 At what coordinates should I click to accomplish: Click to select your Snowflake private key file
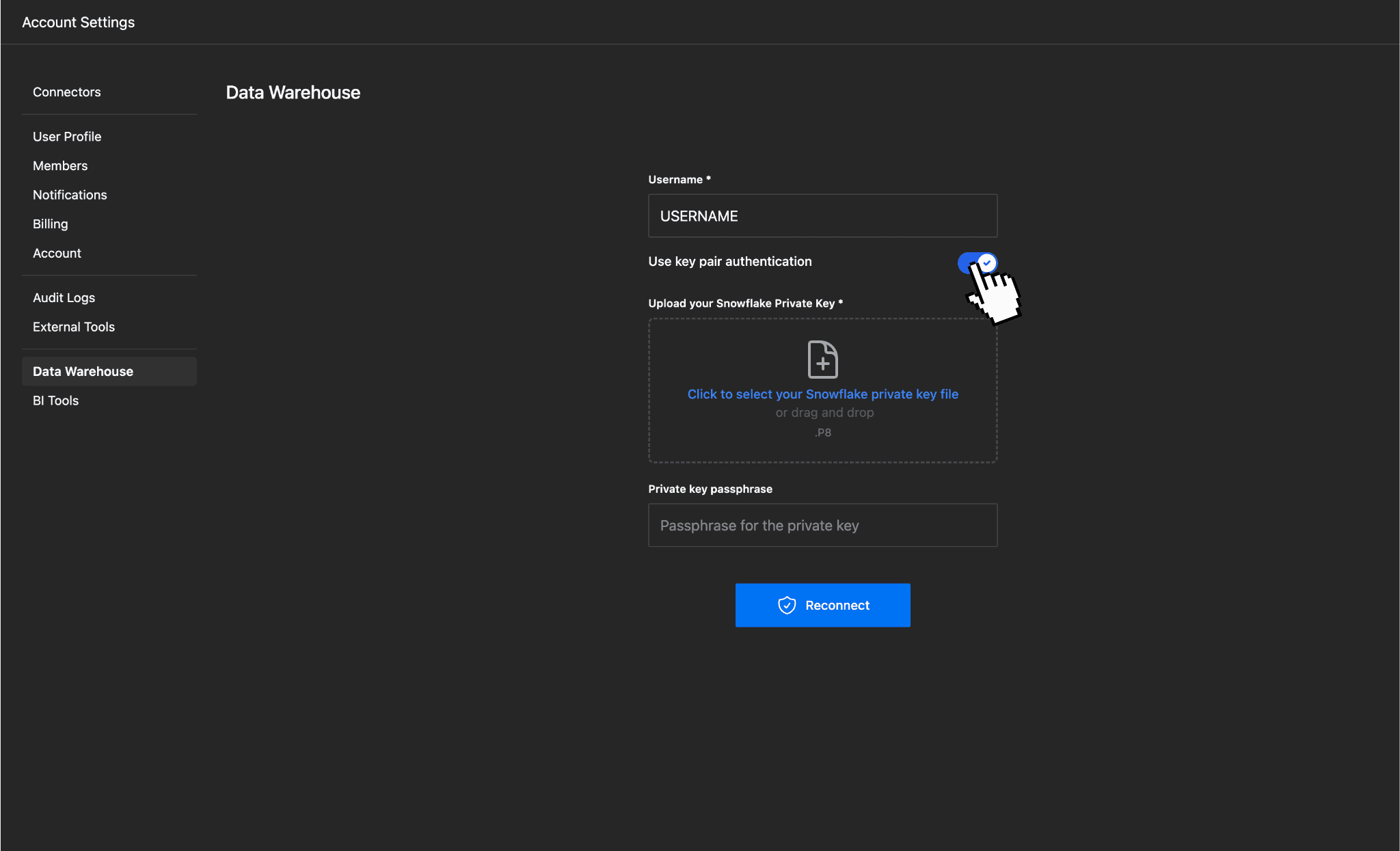tap(822, 394)
